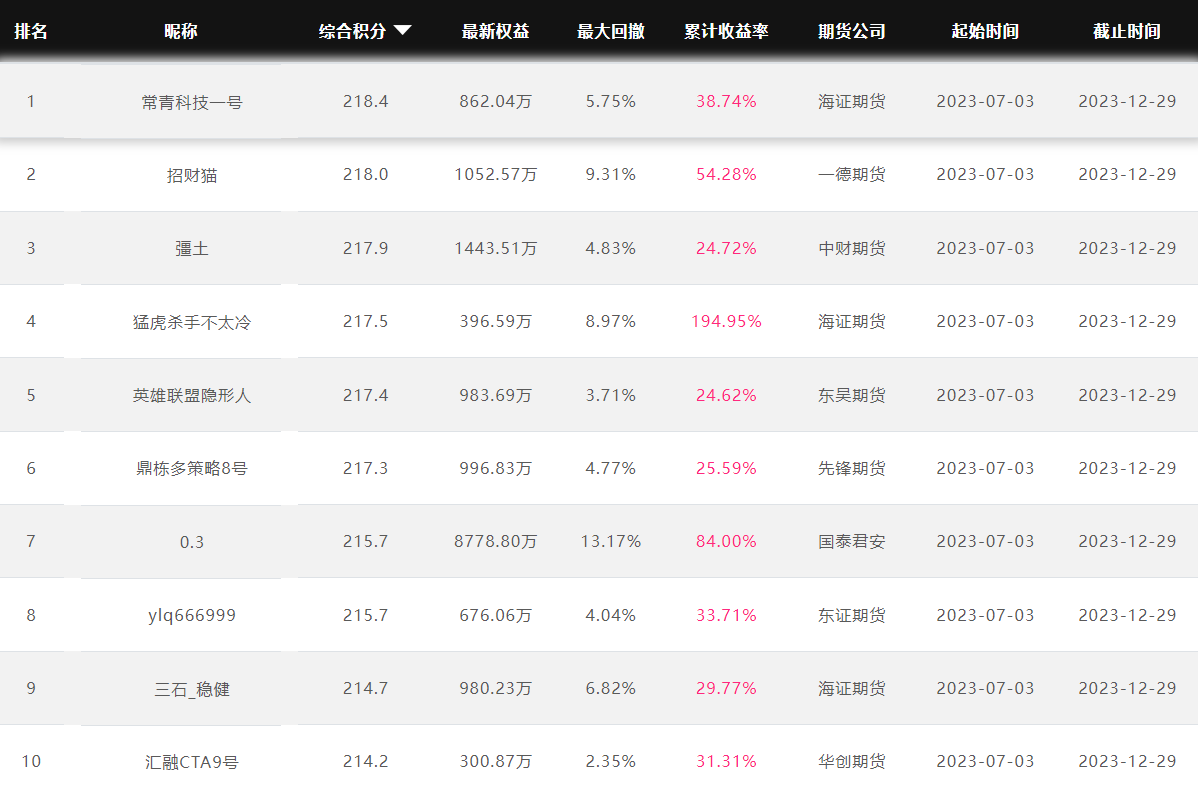Click the 累计收益率 column header
Viewport: 1198px width, 795px height.
[x=726, y=31]
